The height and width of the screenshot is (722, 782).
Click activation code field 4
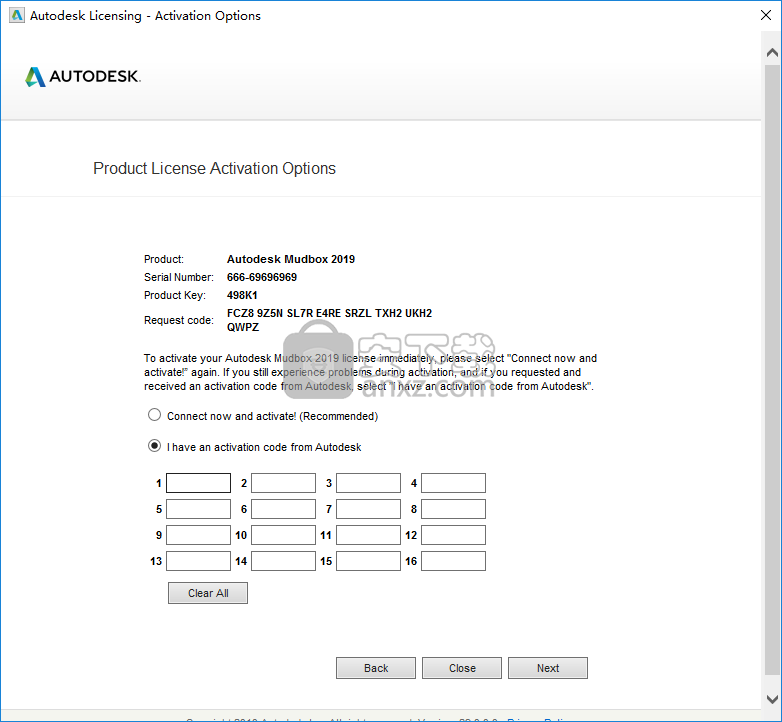453,483
